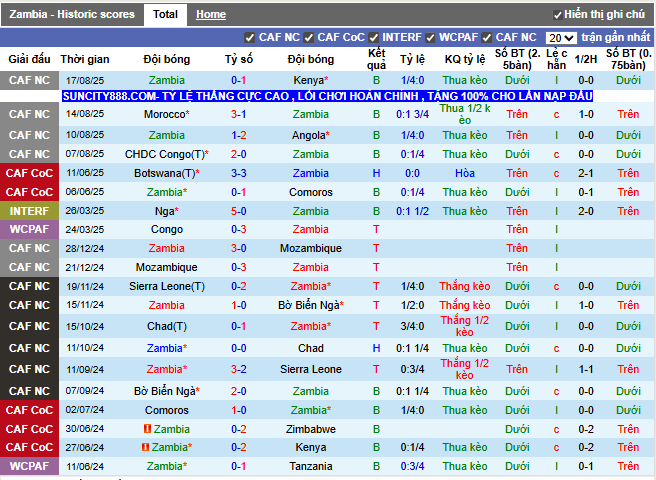Toggle the CAF CoC filter checkbox
This screenshot has height=480, width=656.
click(x=309, y=38)
